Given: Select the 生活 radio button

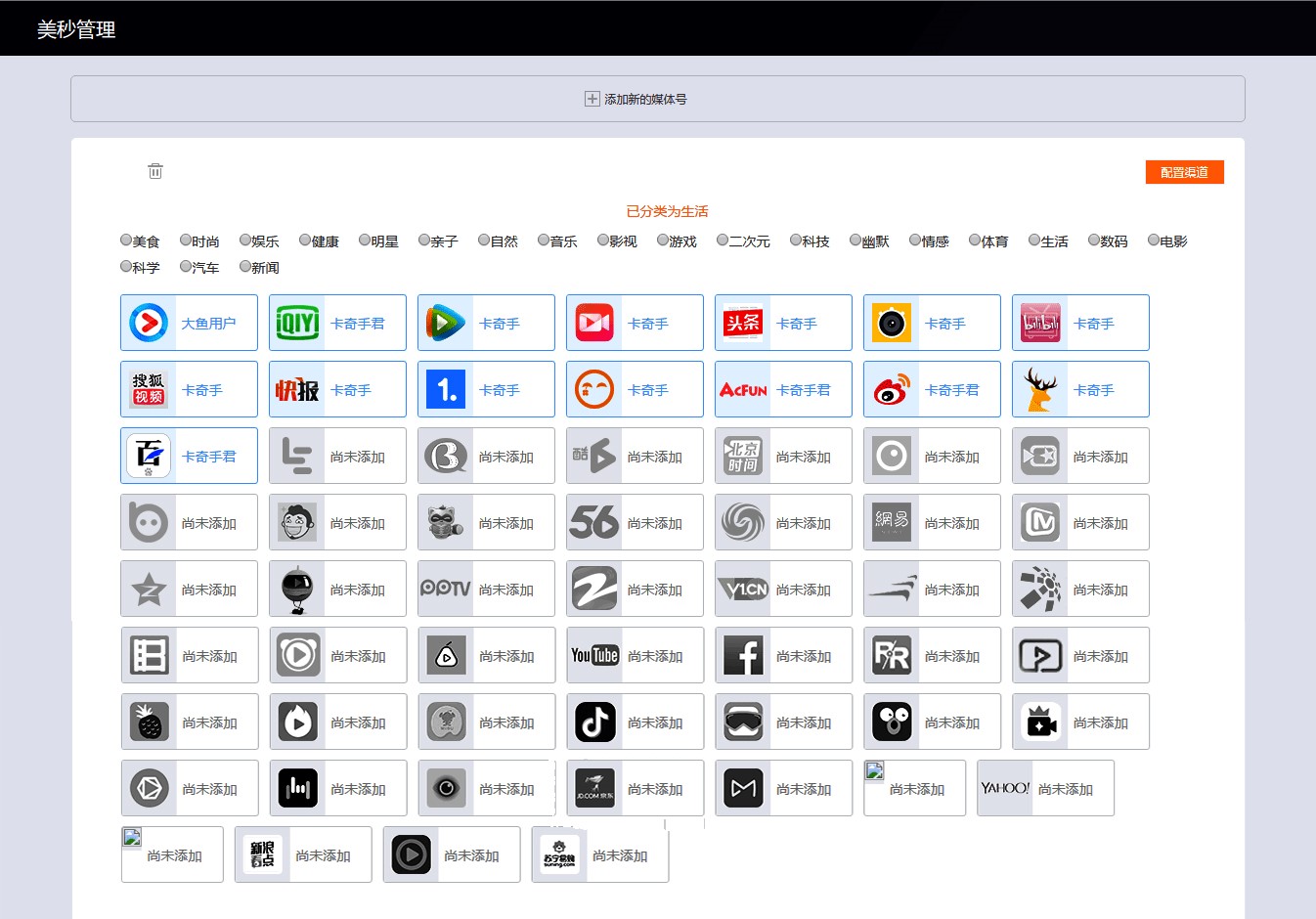Looking at the screenshot, I should pyautogui.click(x=1034, y=240).
